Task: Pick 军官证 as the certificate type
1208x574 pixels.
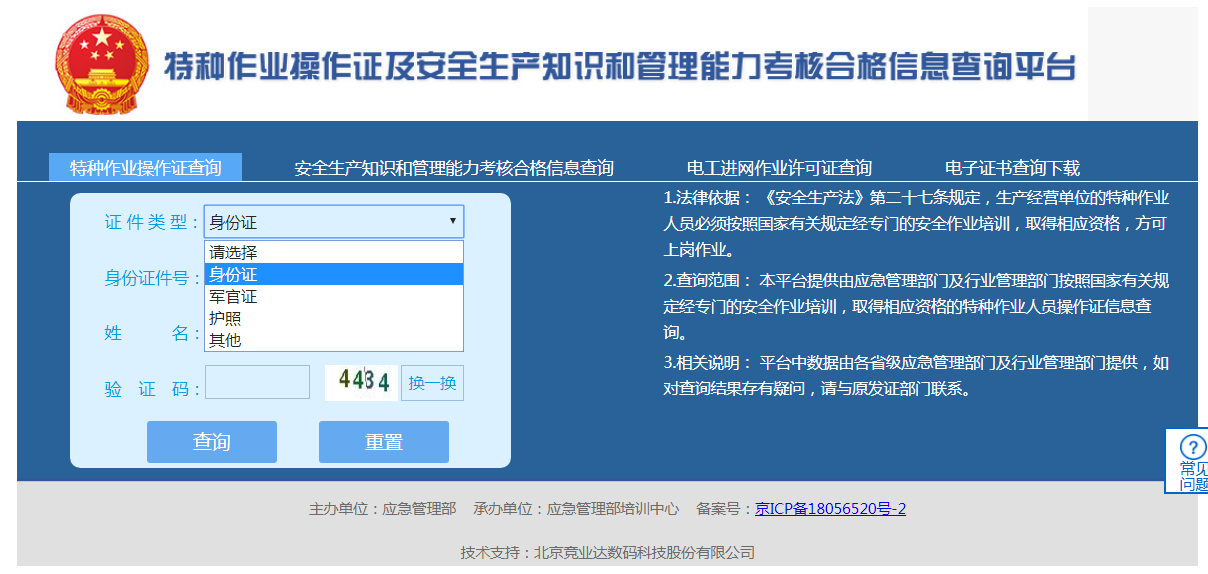Action: pos(334,297)
